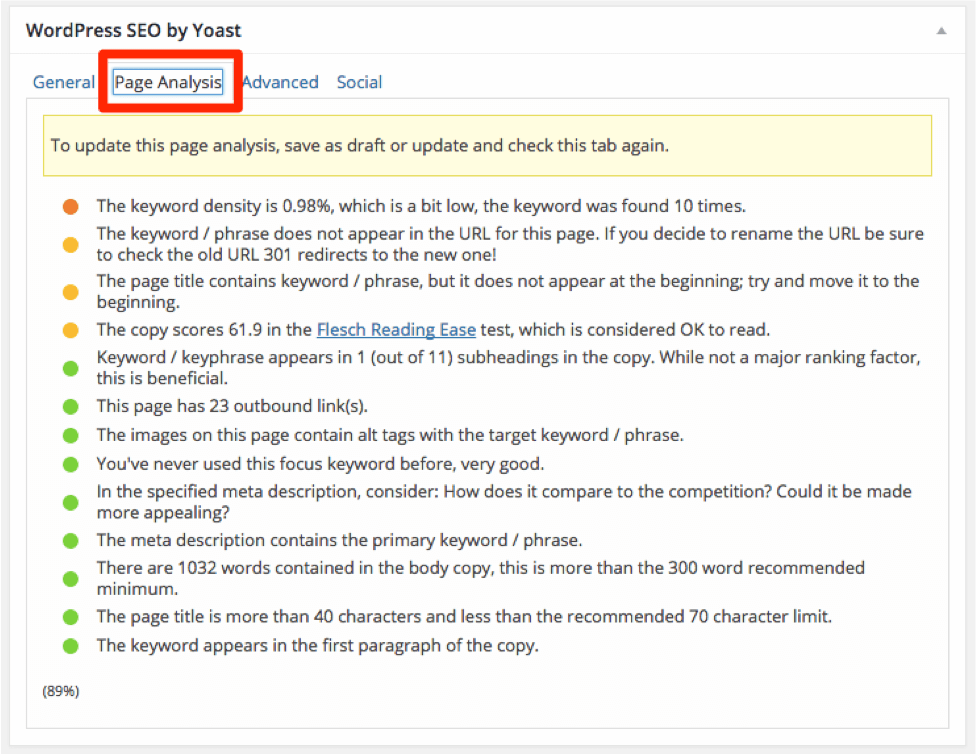The width and height of the screenshot is (976, 755).
Task: Click the yellow dot beside URL keyword warning
Action: (x=70, y=245)
